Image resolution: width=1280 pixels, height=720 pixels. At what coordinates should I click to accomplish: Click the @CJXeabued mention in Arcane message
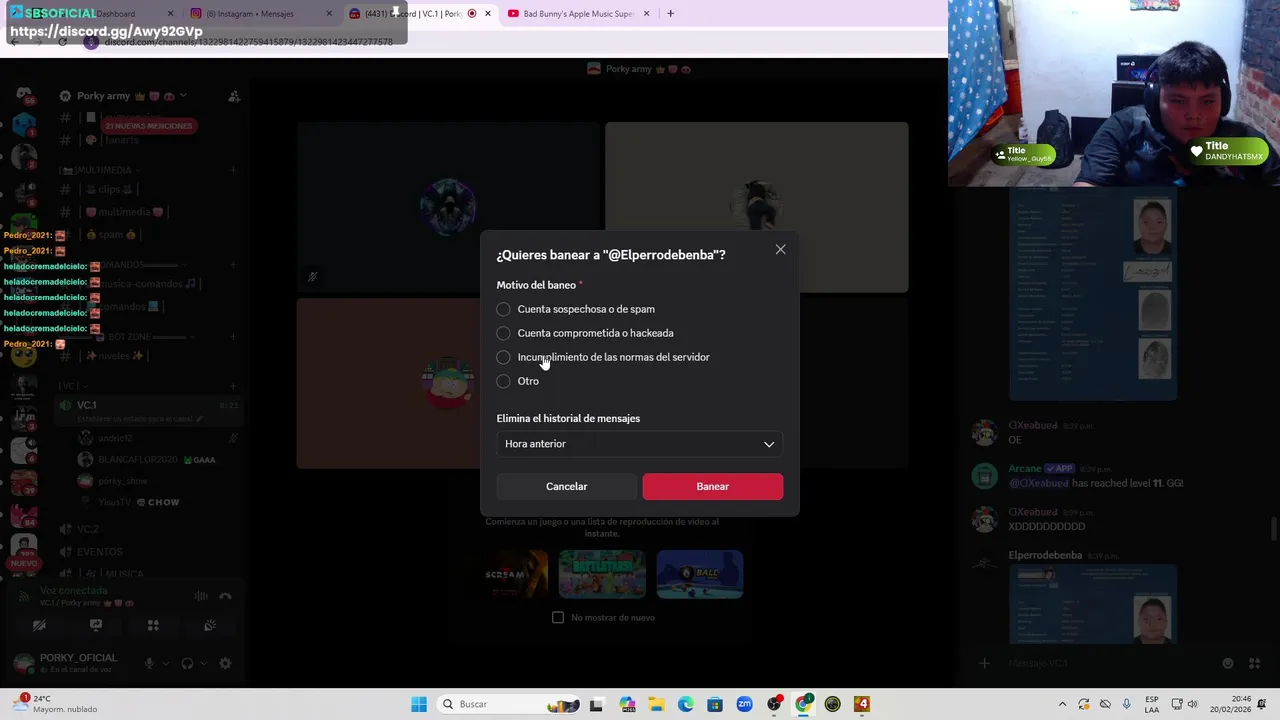pyautogui.click(x=1038, y=483)
